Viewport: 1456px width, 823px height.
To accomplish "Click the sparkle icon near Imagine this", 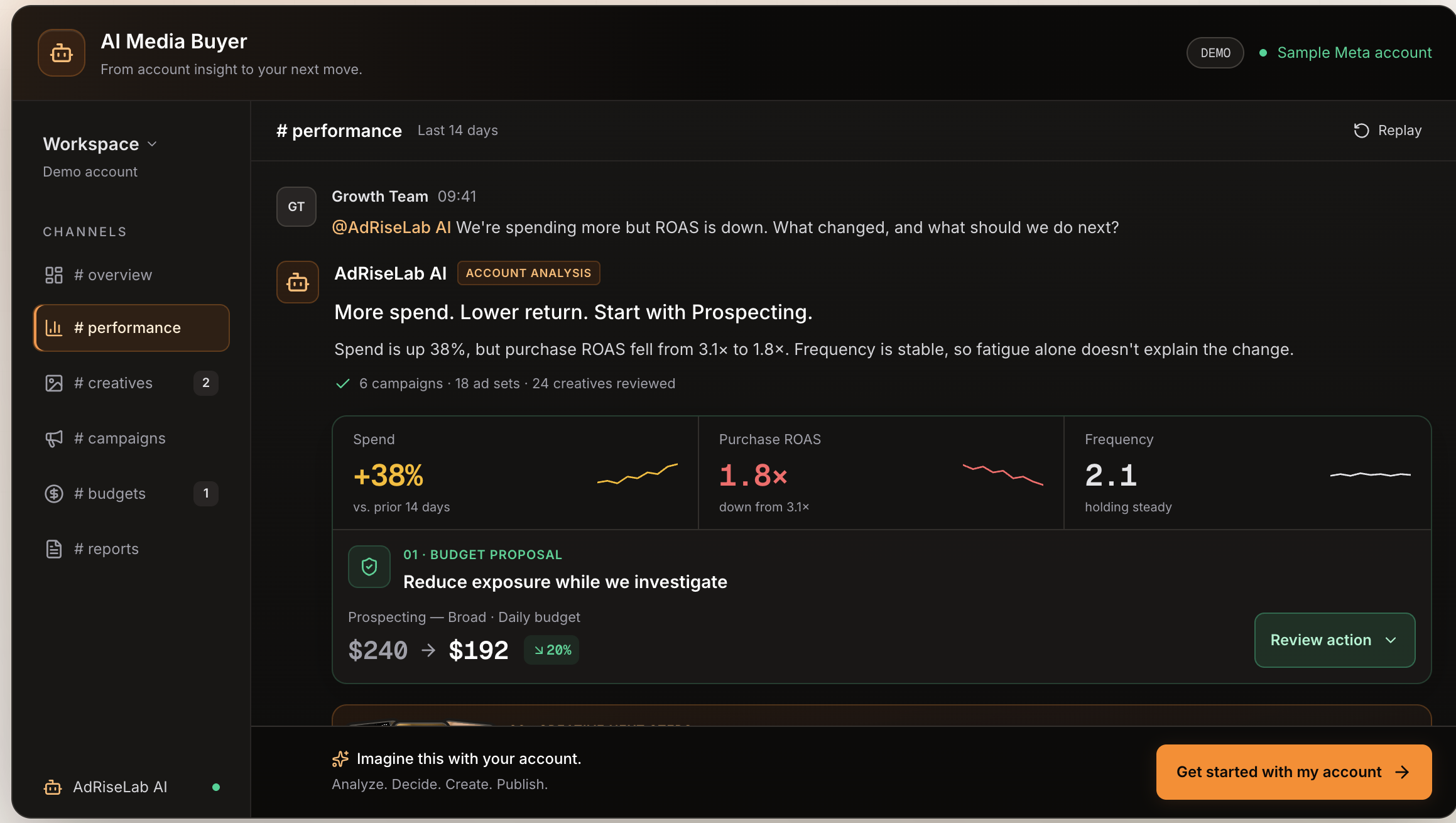I will 340,759.
